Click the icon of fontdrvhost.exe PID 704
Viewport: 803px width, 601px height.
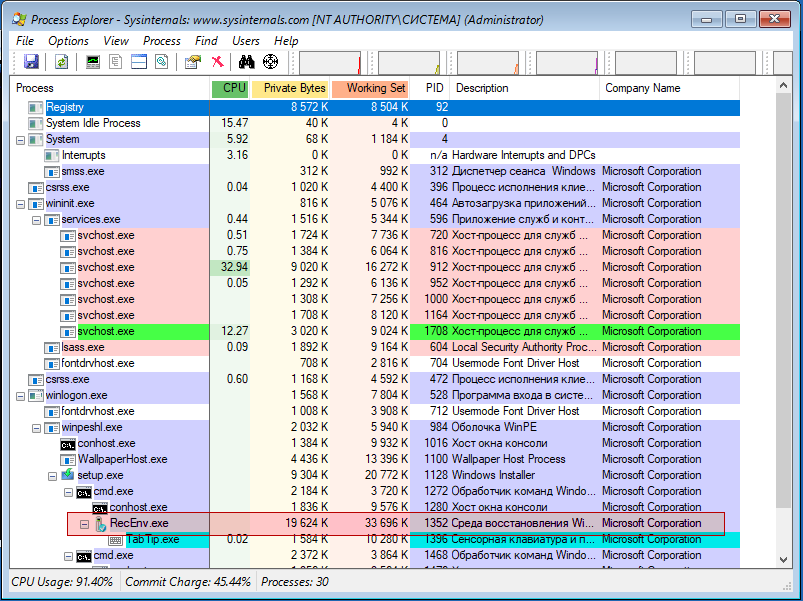(52, 363)
